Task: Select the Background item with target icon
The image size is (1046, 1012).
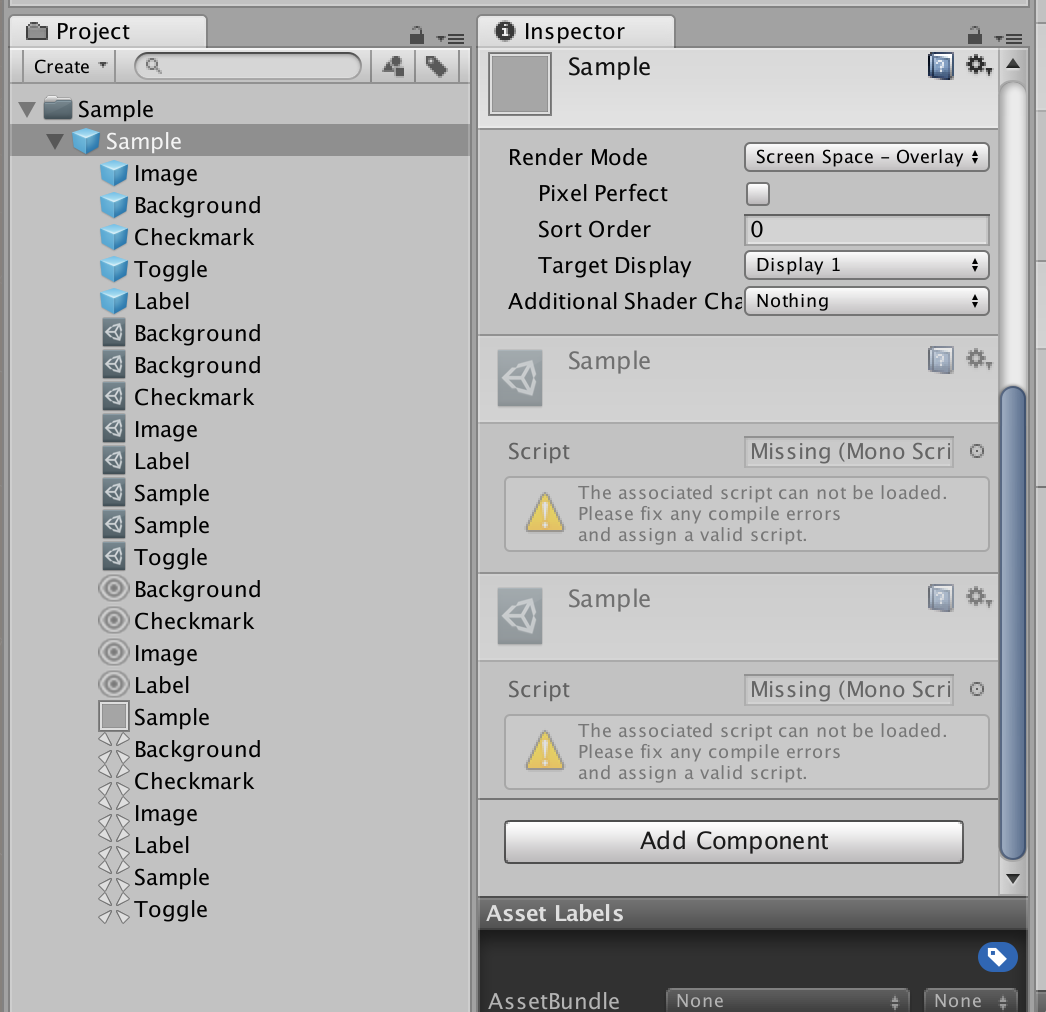Action: [x=179, y=589]
